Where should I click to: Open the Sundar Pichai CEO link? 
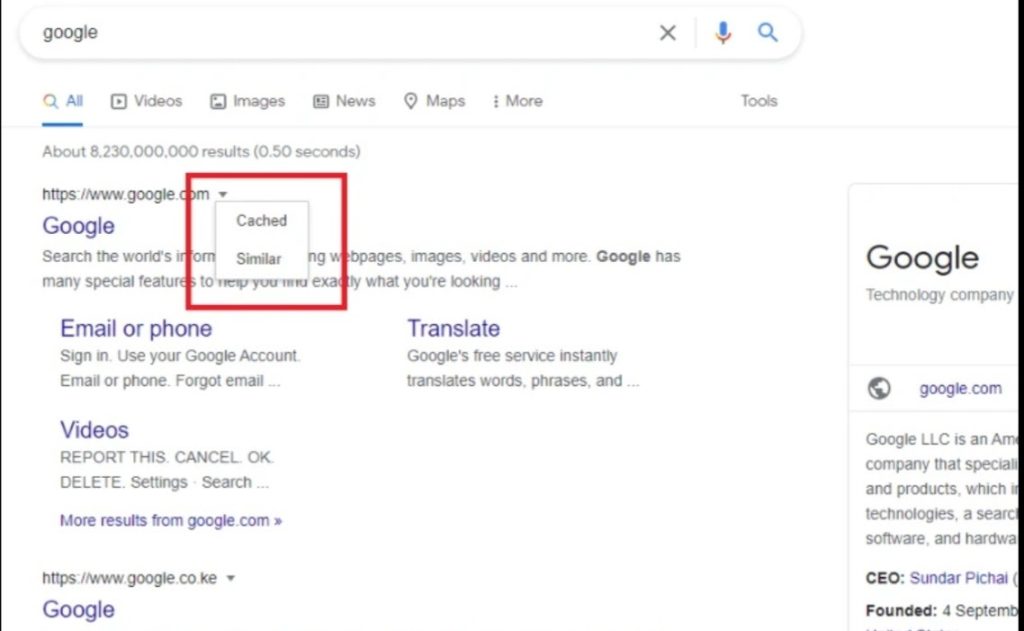click(959, 578)
